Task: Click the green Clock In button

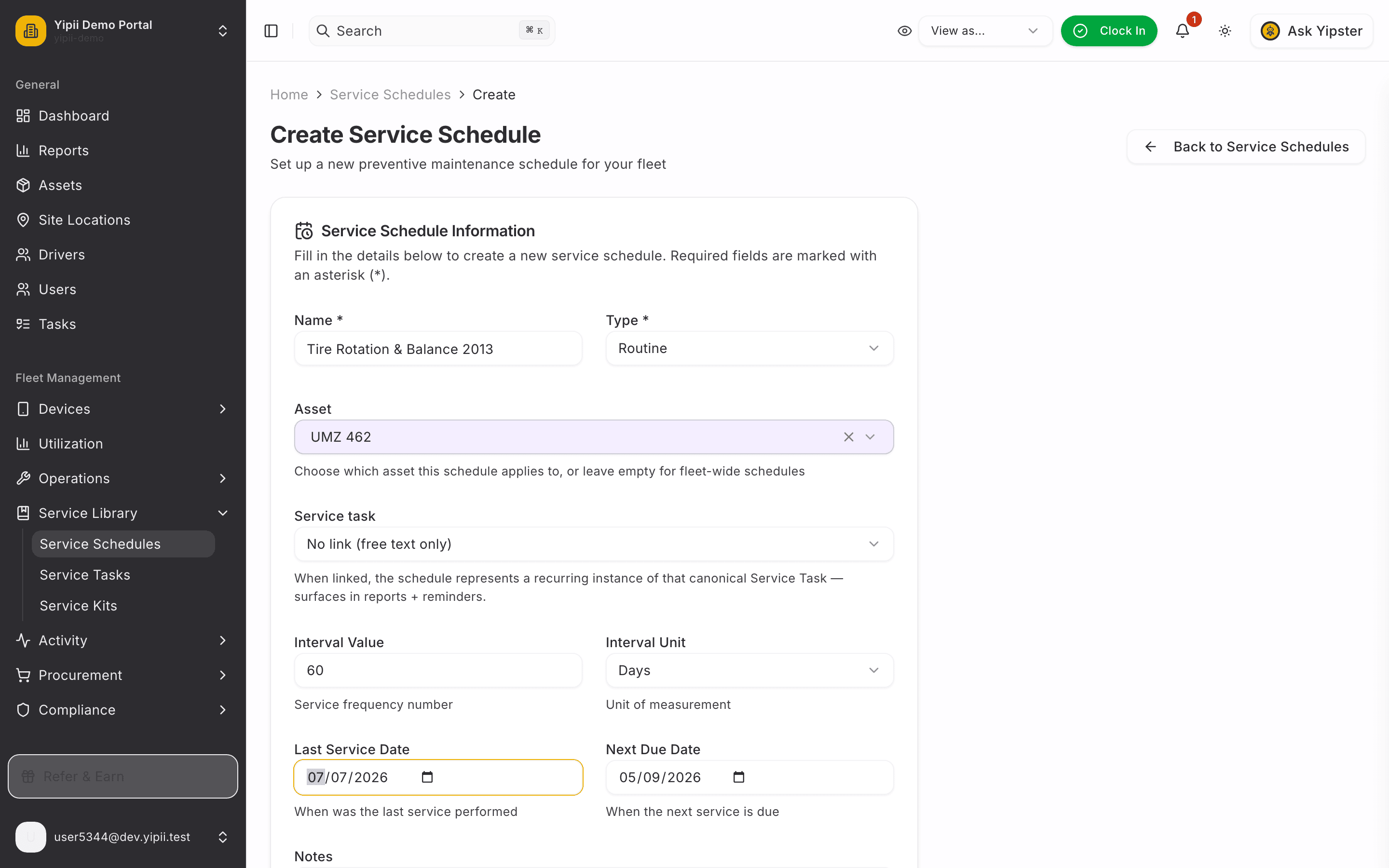Action: (1109, 31)
